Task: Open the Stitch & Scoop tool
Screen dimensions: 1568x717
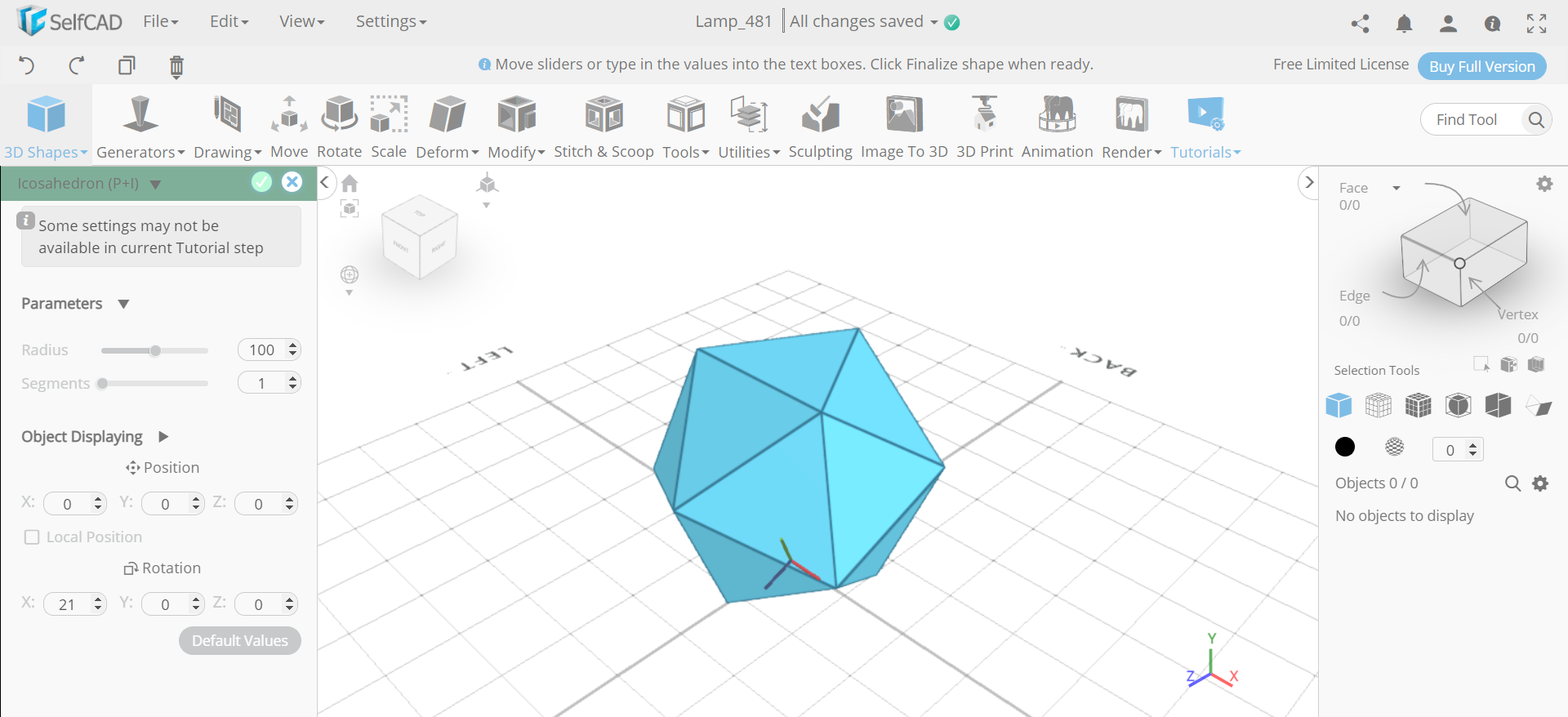Action: pyautogui.click(x=604, y=127)
